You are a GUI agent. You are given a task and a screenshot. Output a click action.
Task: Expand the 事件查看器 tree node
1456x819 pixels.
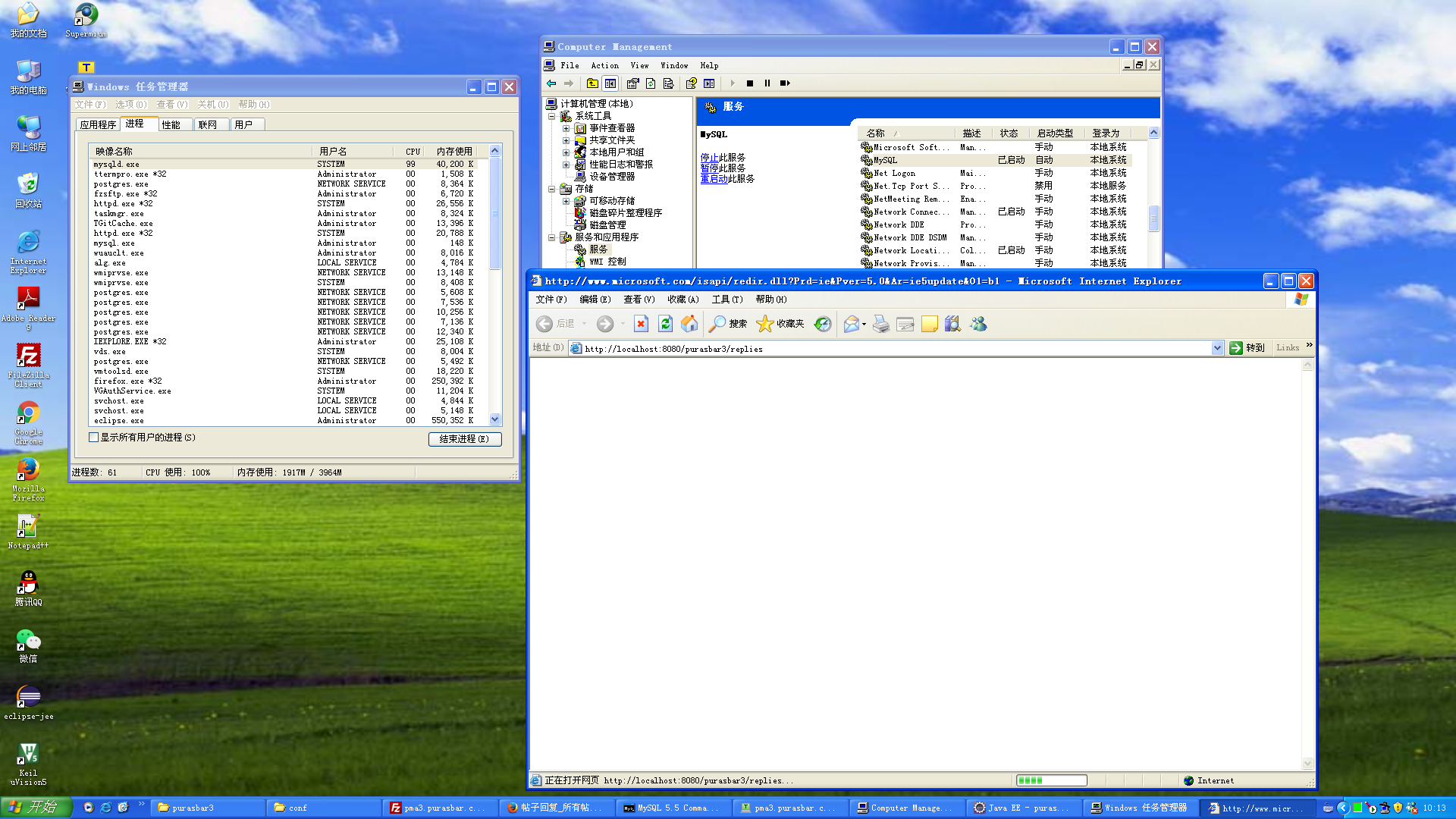pos(566,128)
